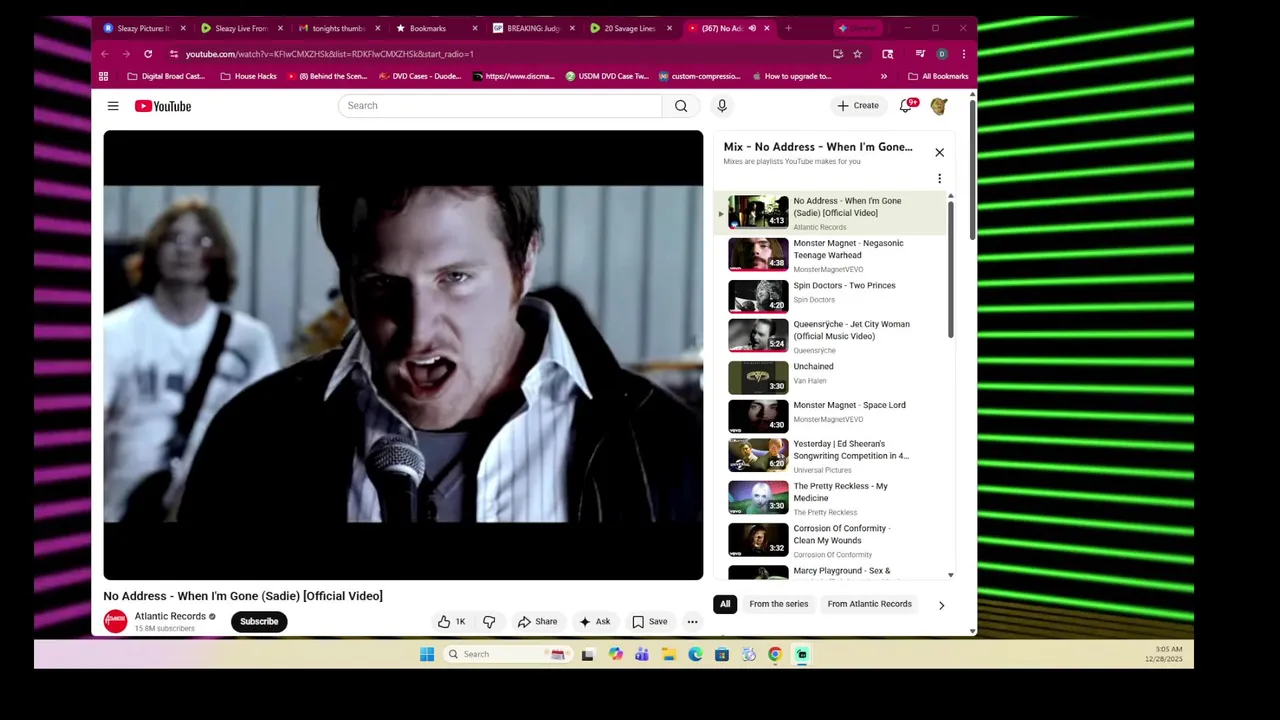The width and height of the screenshot is (1280, 720).
Task: Switch to 20 Savage Lines tab
Action: (629, 28)
